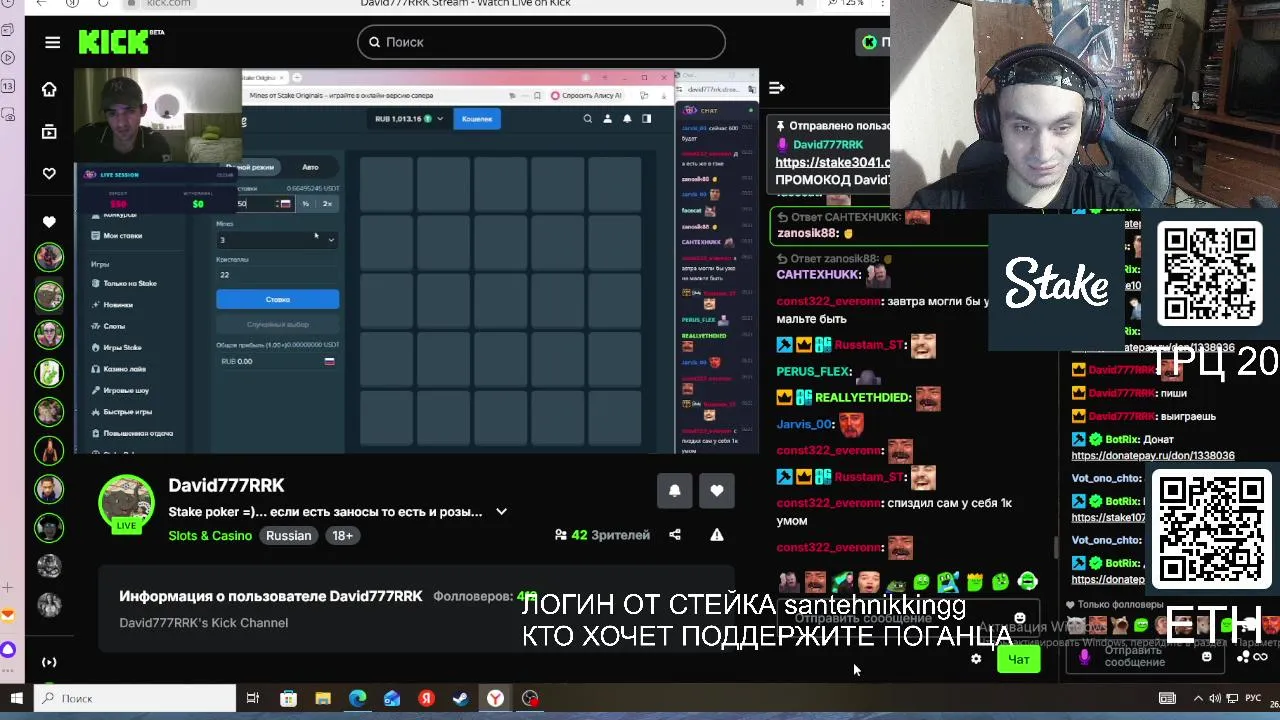Open Following via the heart outline icon

point(49,174)
